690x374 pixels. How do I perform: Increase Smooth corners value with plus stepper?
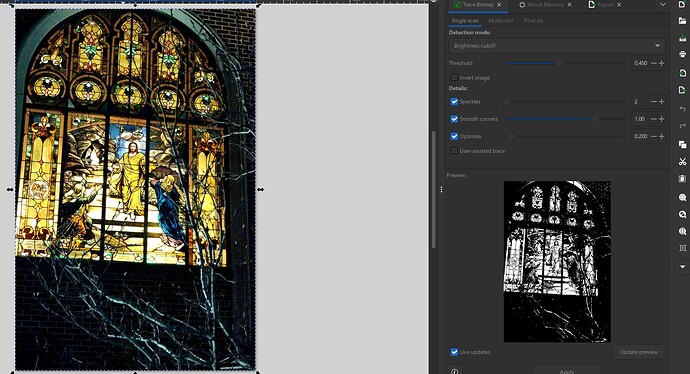point(661,119)
